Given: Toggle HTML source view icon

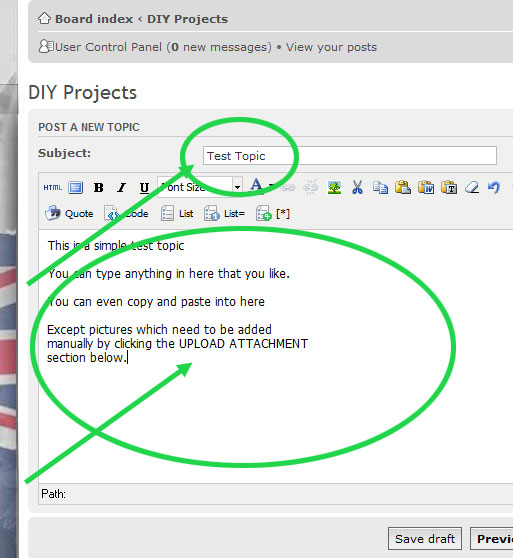Looking at the screenshot, I should [53, 188].
